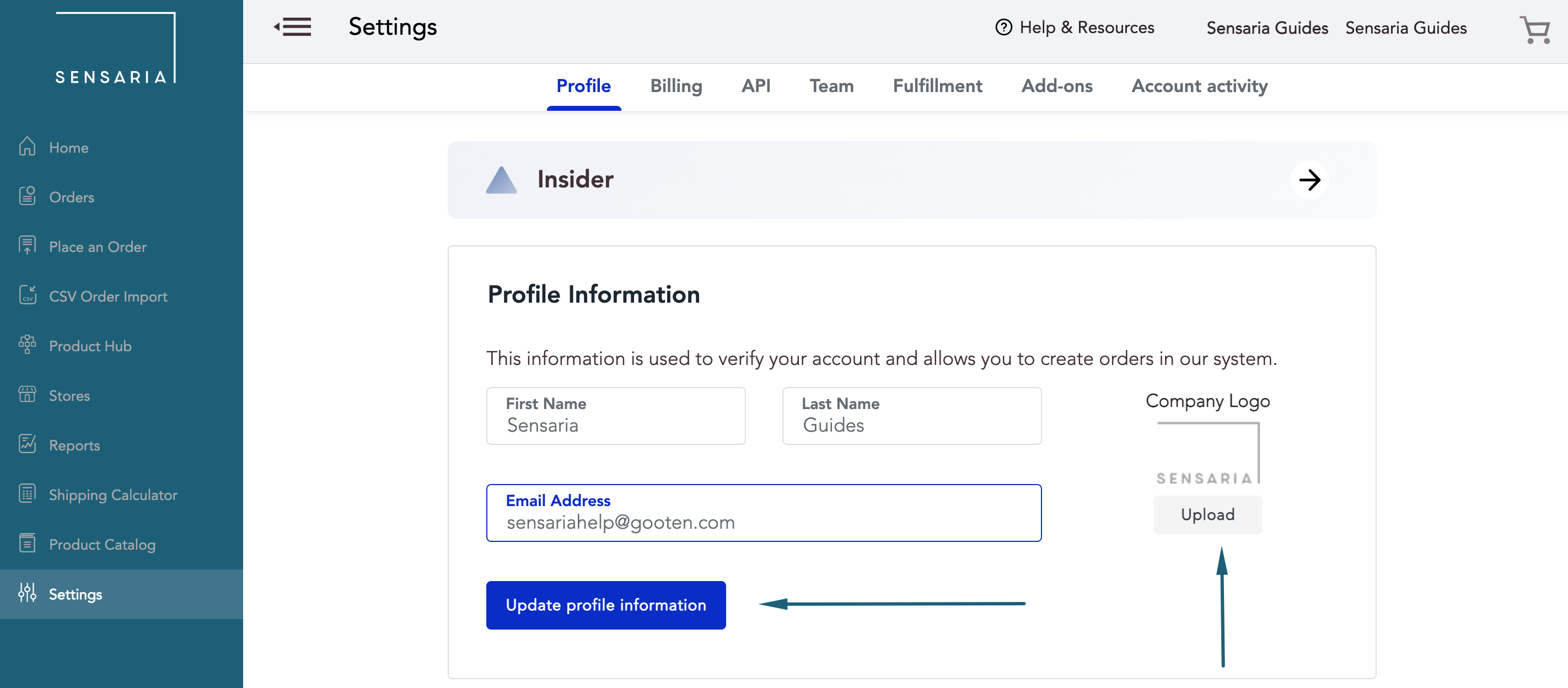Viewport: 1568px width, 688px height.
Task: Upload a company logo
Action: pos(1207,514)
